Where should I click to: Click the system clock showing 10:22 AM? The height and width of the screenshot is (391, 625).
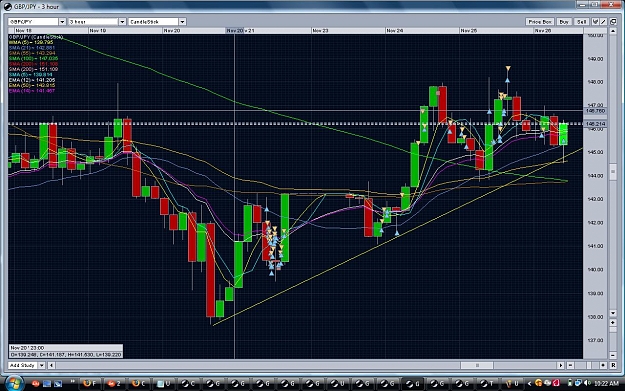tap(606, 383)
